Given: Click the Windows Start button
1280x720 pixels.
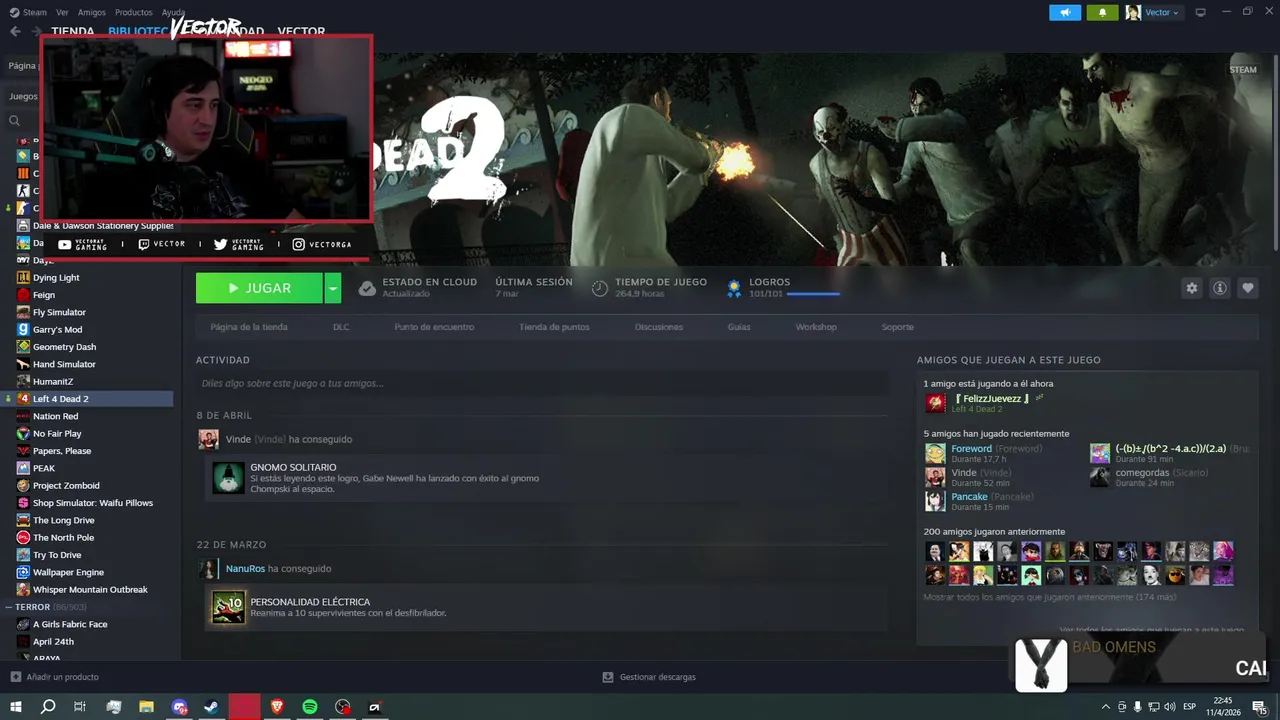Looking at the screenshot, I should coord(16,707).
